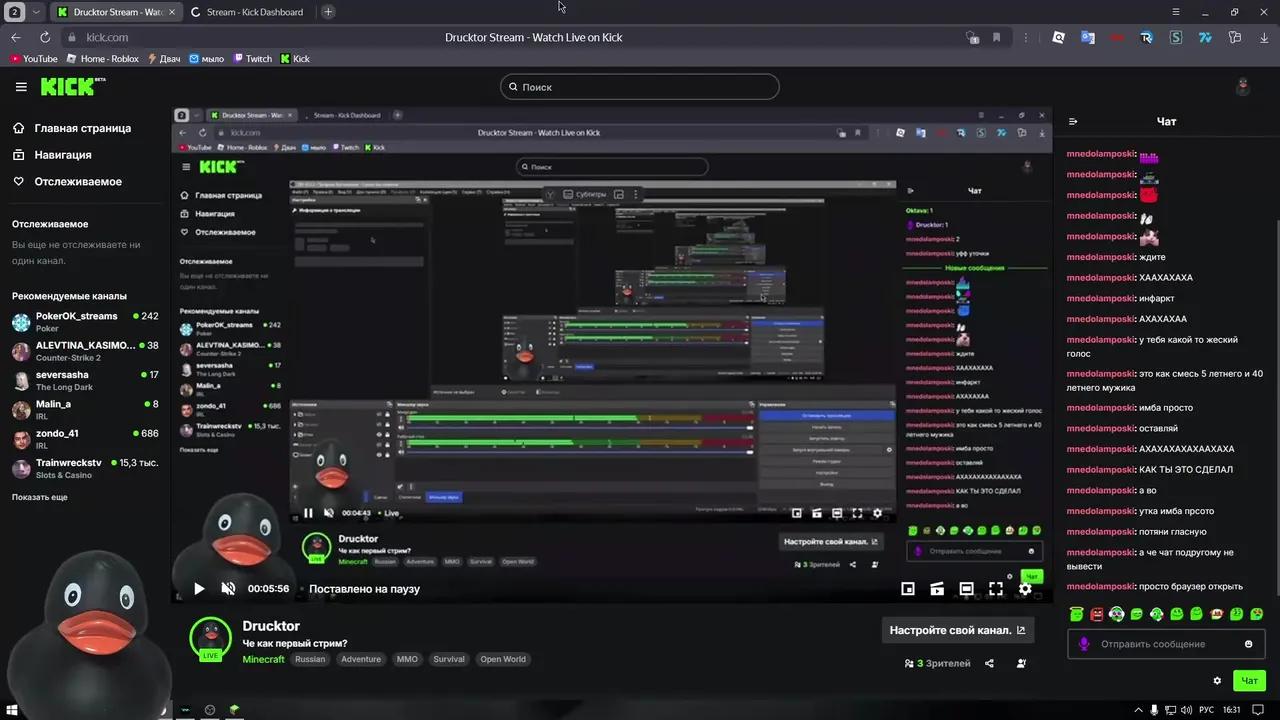Screen dimensions: 1280x720
Task: Open the YouTube bookmark
Action: coord(34,59)
